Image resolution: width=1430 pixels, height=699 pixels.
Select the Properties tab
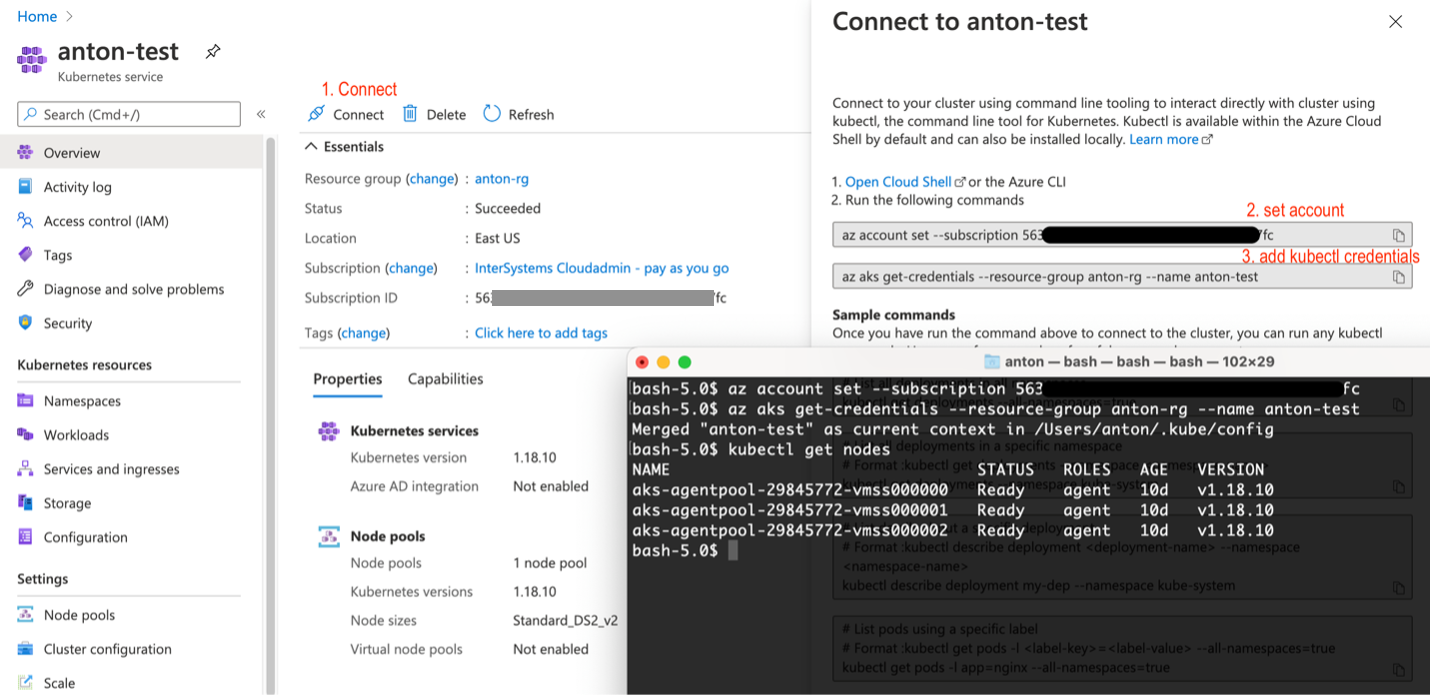pos(347,379)
